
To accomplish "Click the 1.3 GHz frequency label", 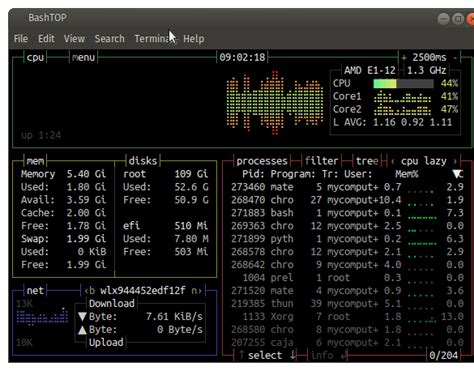I will point(427,70).
